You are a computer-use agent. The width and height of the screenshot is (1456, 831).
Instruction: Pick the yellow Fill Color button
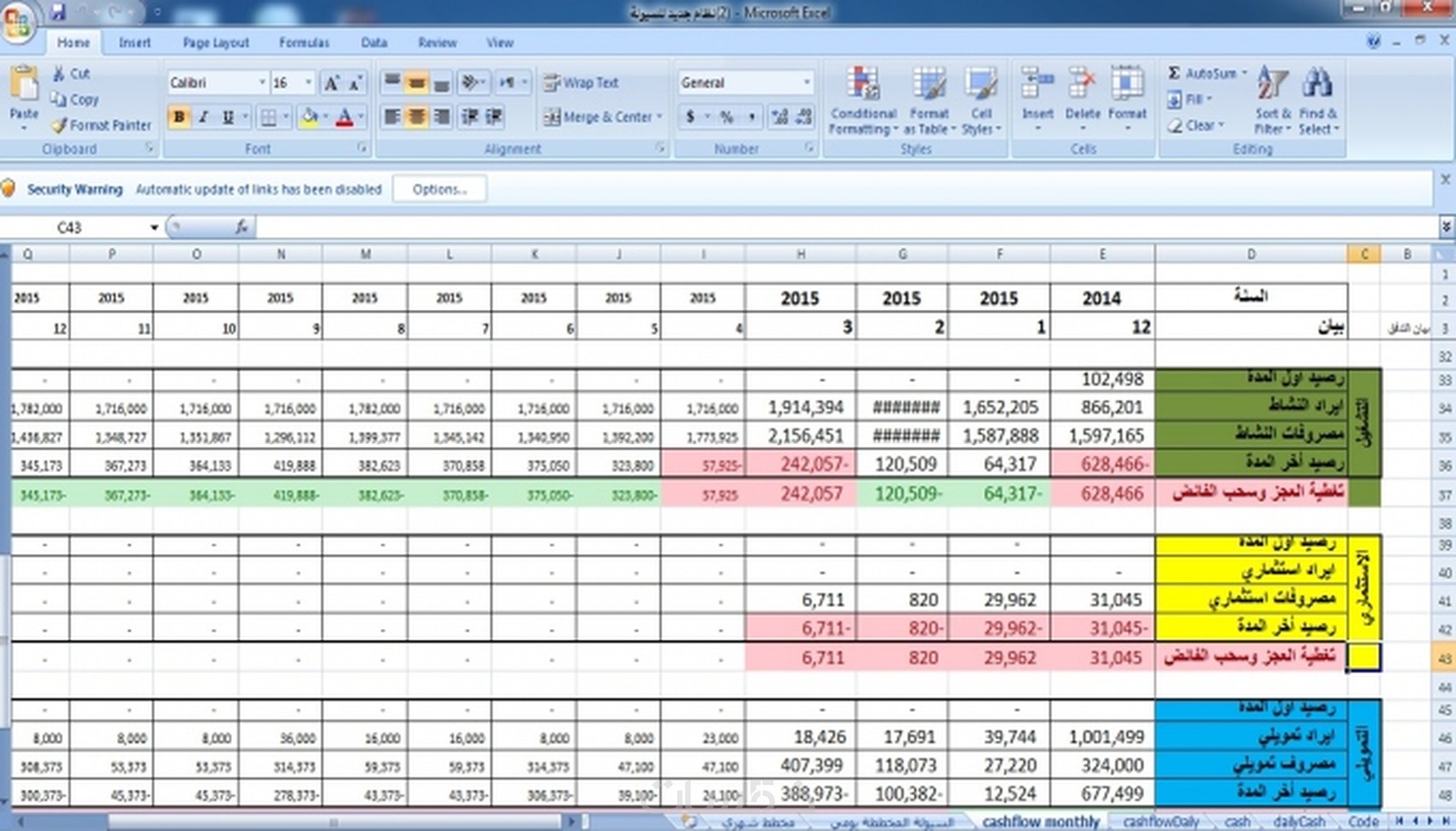tap(309, 117)
